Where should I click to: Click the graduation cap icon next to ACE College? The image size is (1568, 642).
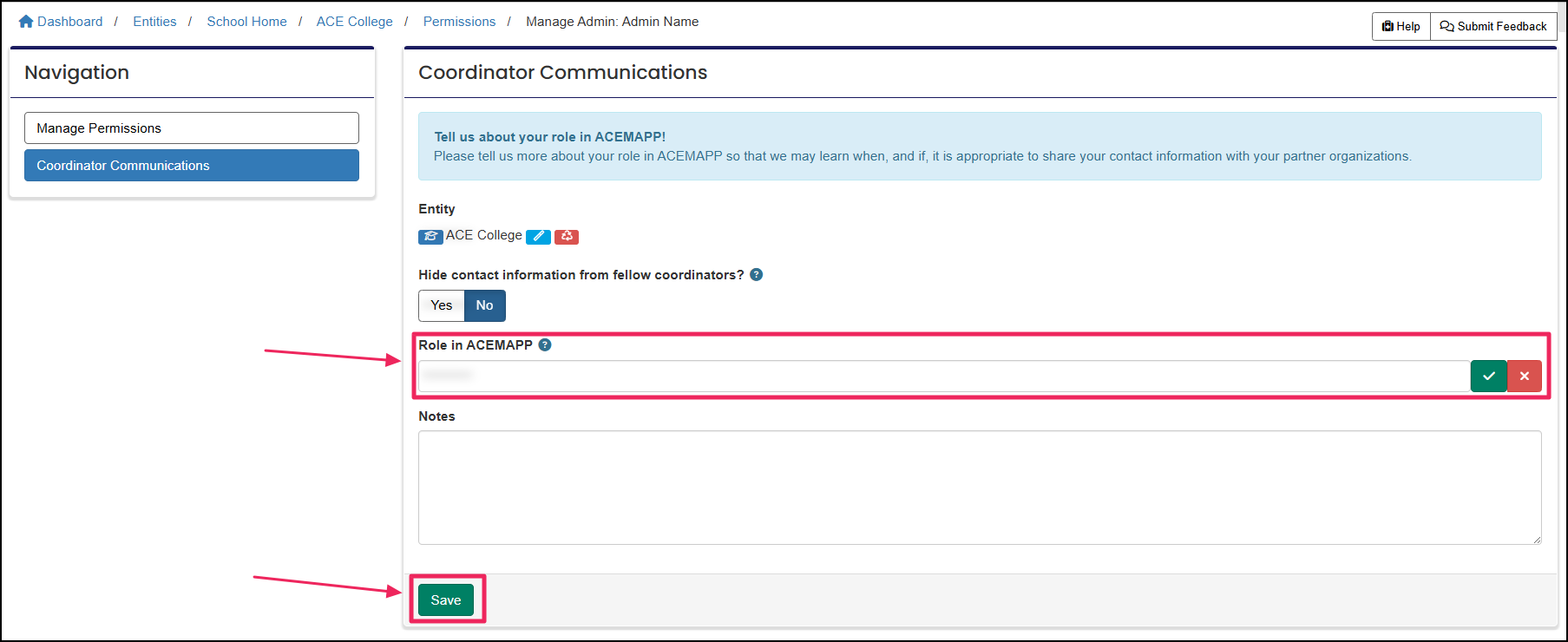point(430,236)
